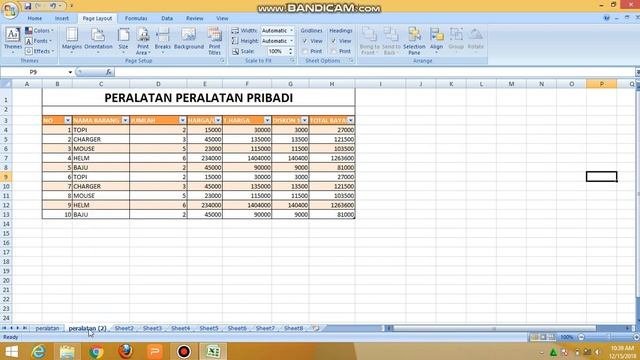Open the Selection Pane
640x360 pixels.
414,41
